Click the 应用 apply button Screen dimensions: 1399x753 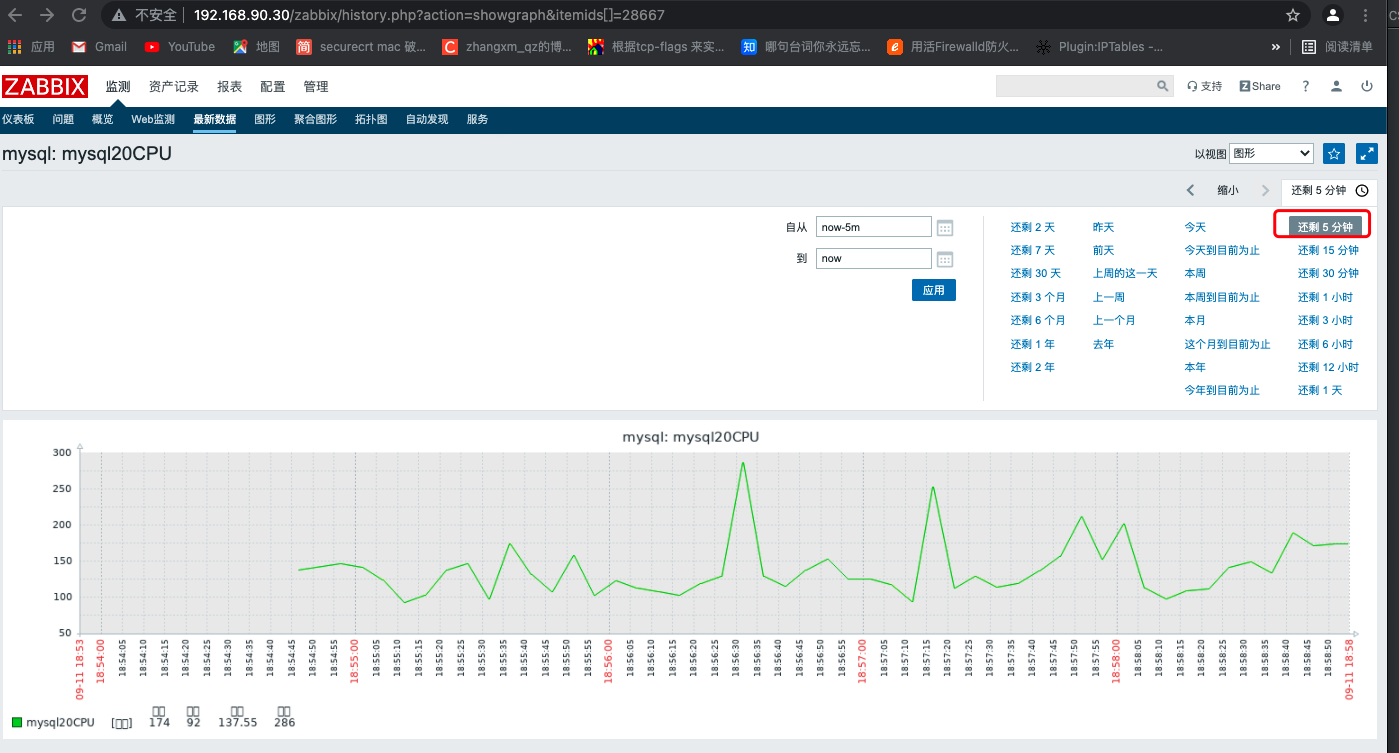point(934,290)
